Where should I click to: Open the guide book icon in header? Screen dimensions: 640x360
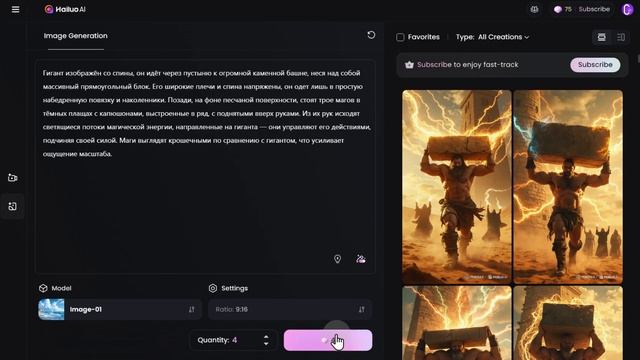click(x=534, y=9)
